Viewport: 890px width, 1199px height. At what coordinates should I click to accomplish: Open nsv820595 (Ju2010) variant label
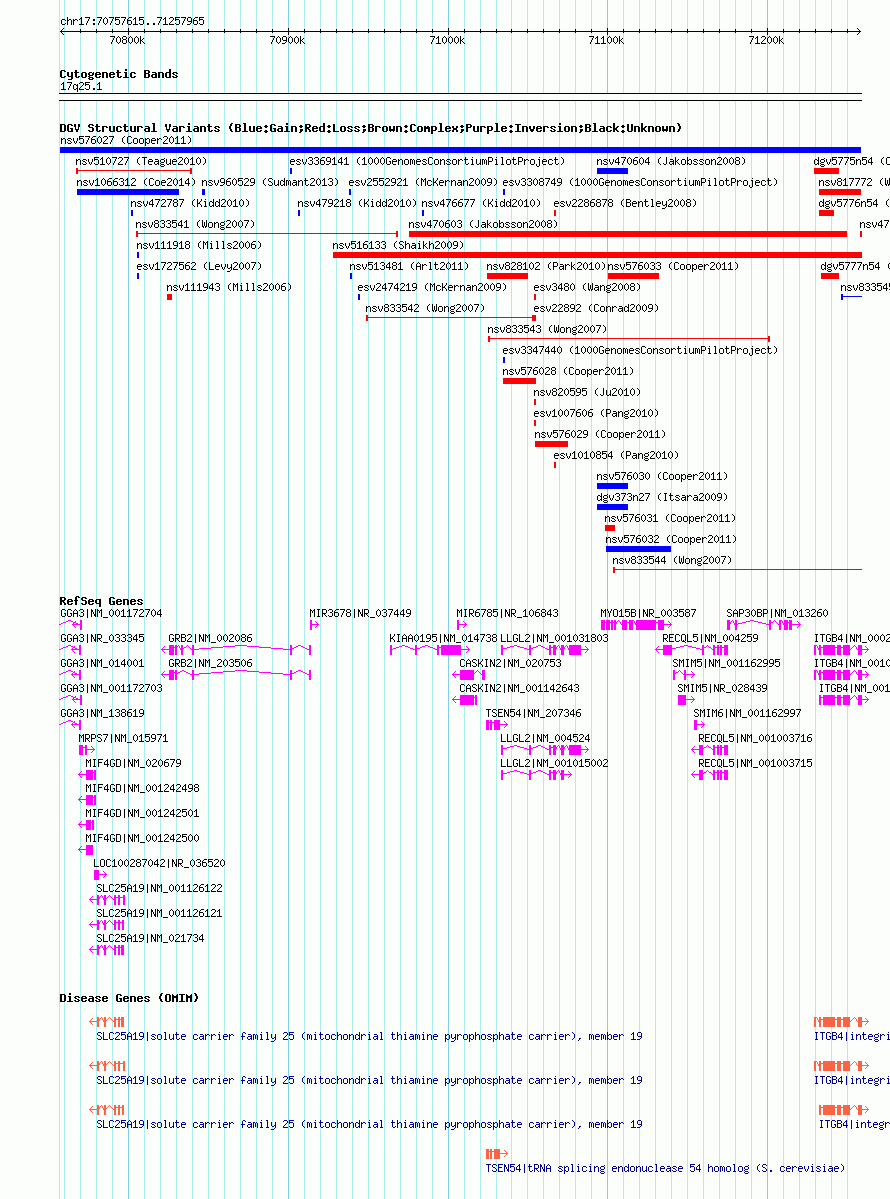click(586, 392)
